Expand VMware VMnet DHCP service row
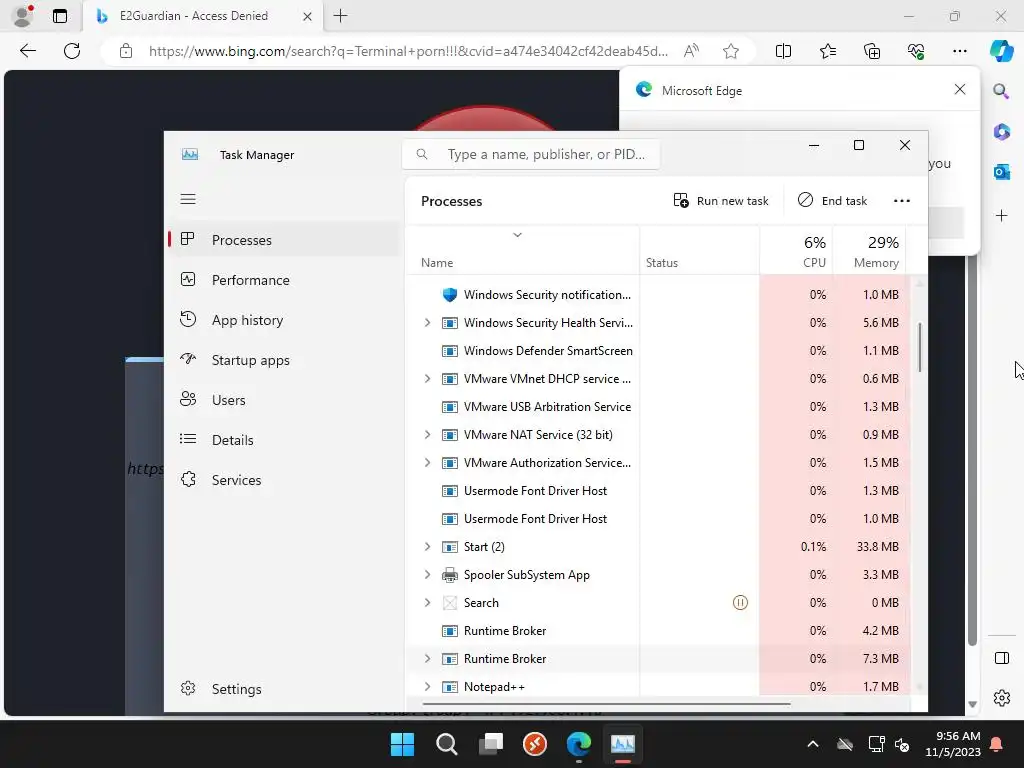The height and width of the screenshot is (768, 1024). pos(427,379)
